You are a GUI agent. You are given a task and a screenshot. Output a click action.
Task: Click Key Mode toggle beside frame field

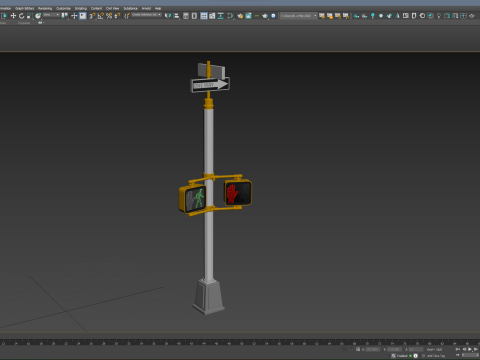coord(458,356)
